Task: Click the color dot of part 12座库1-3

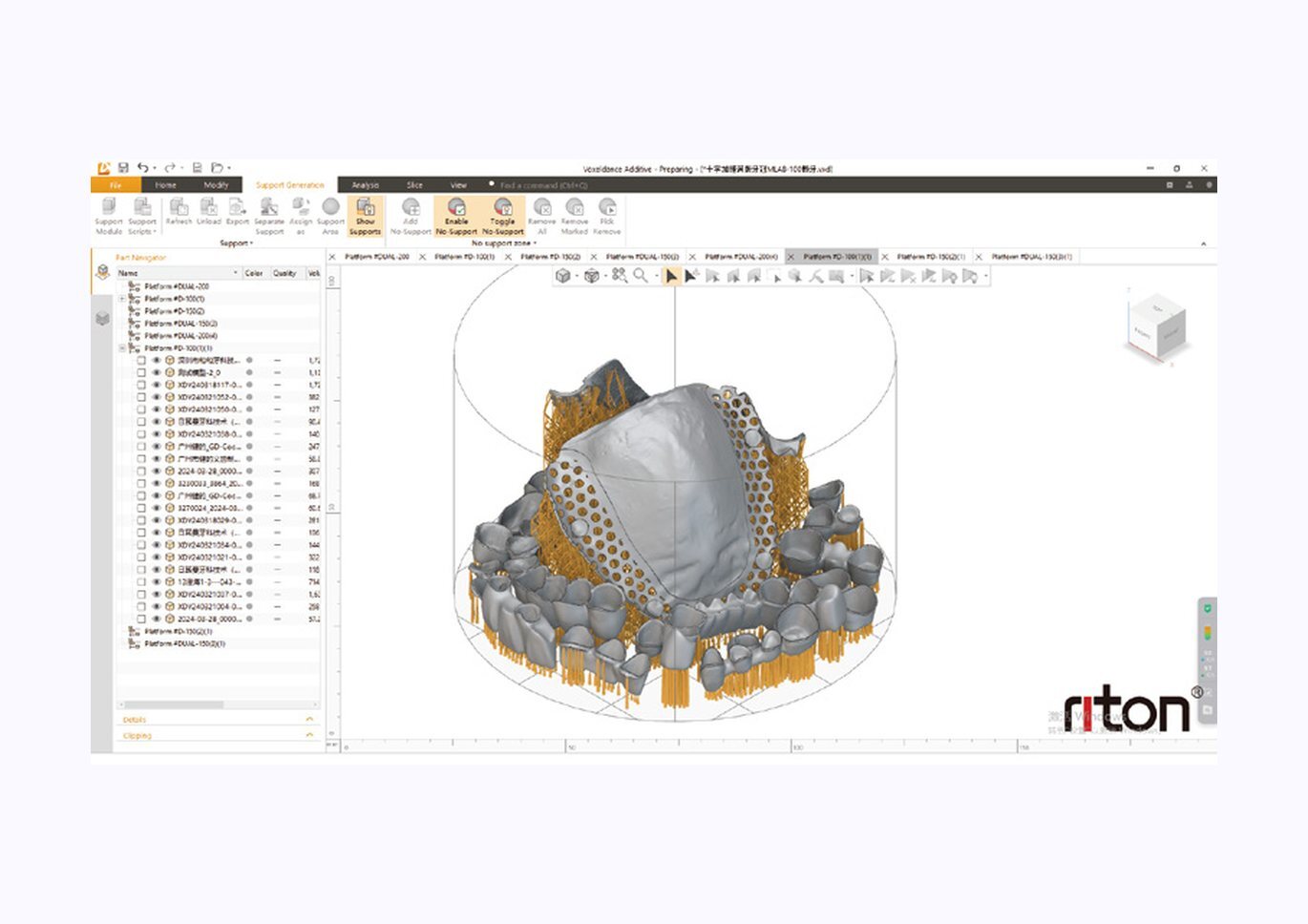Action: point(249,581)
